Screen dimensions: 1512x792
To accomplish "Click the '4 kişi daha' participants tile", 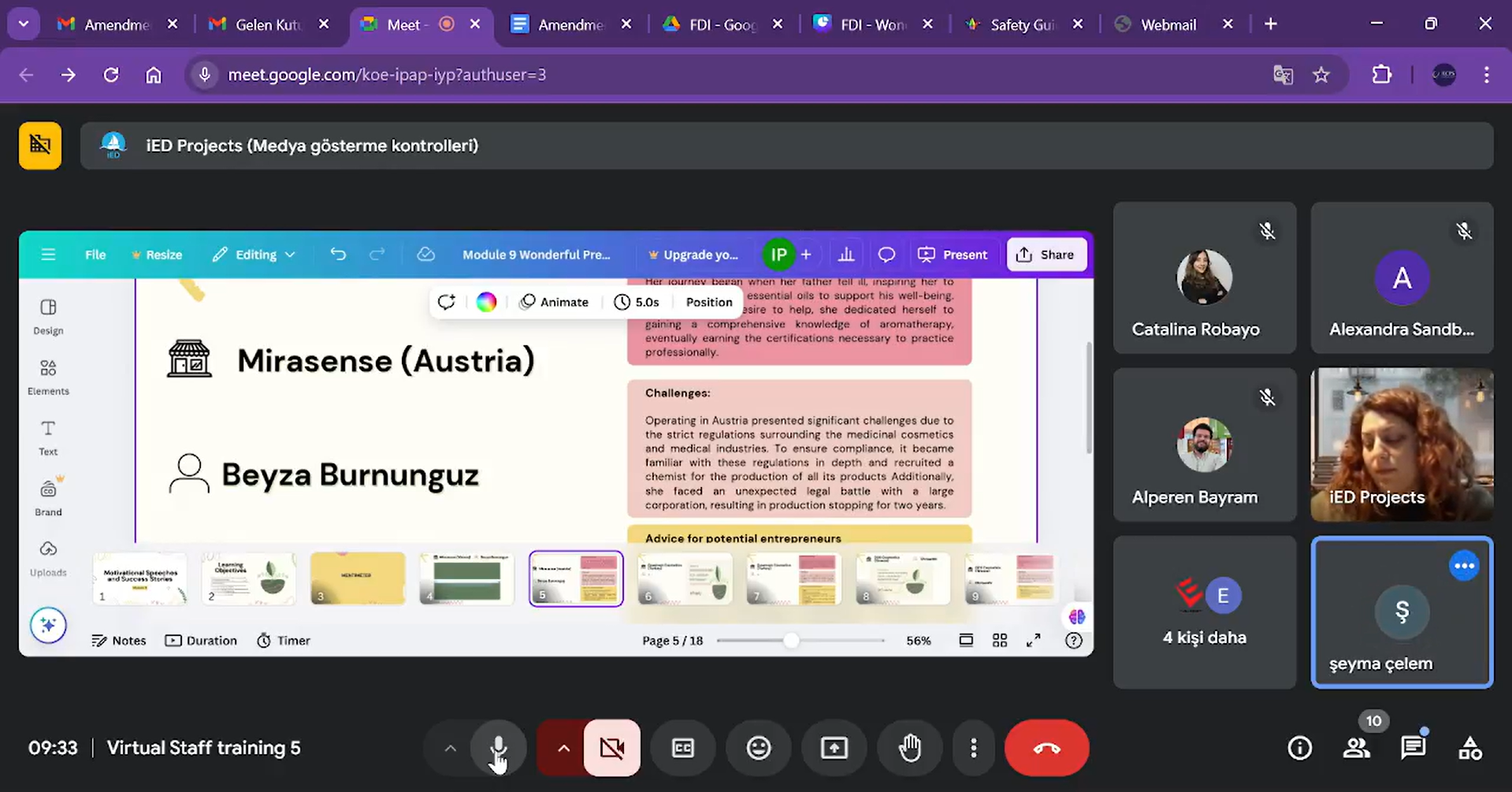I will [1204, 612].
